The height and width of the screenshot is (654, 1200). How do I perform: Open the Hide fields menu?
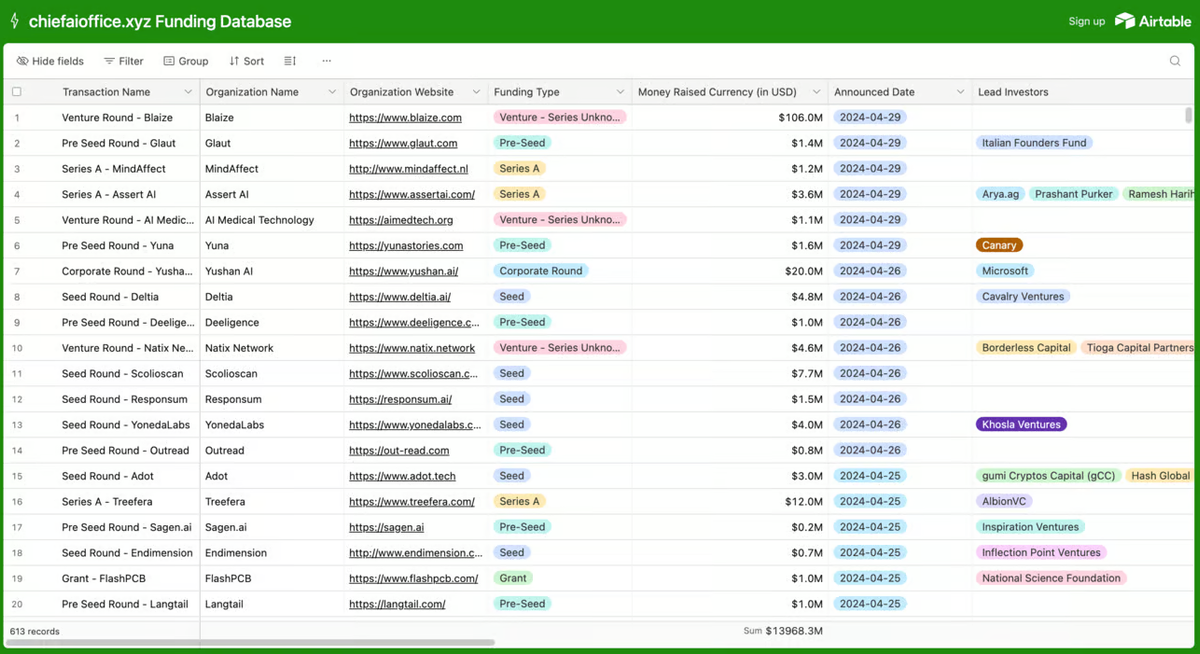50,61
